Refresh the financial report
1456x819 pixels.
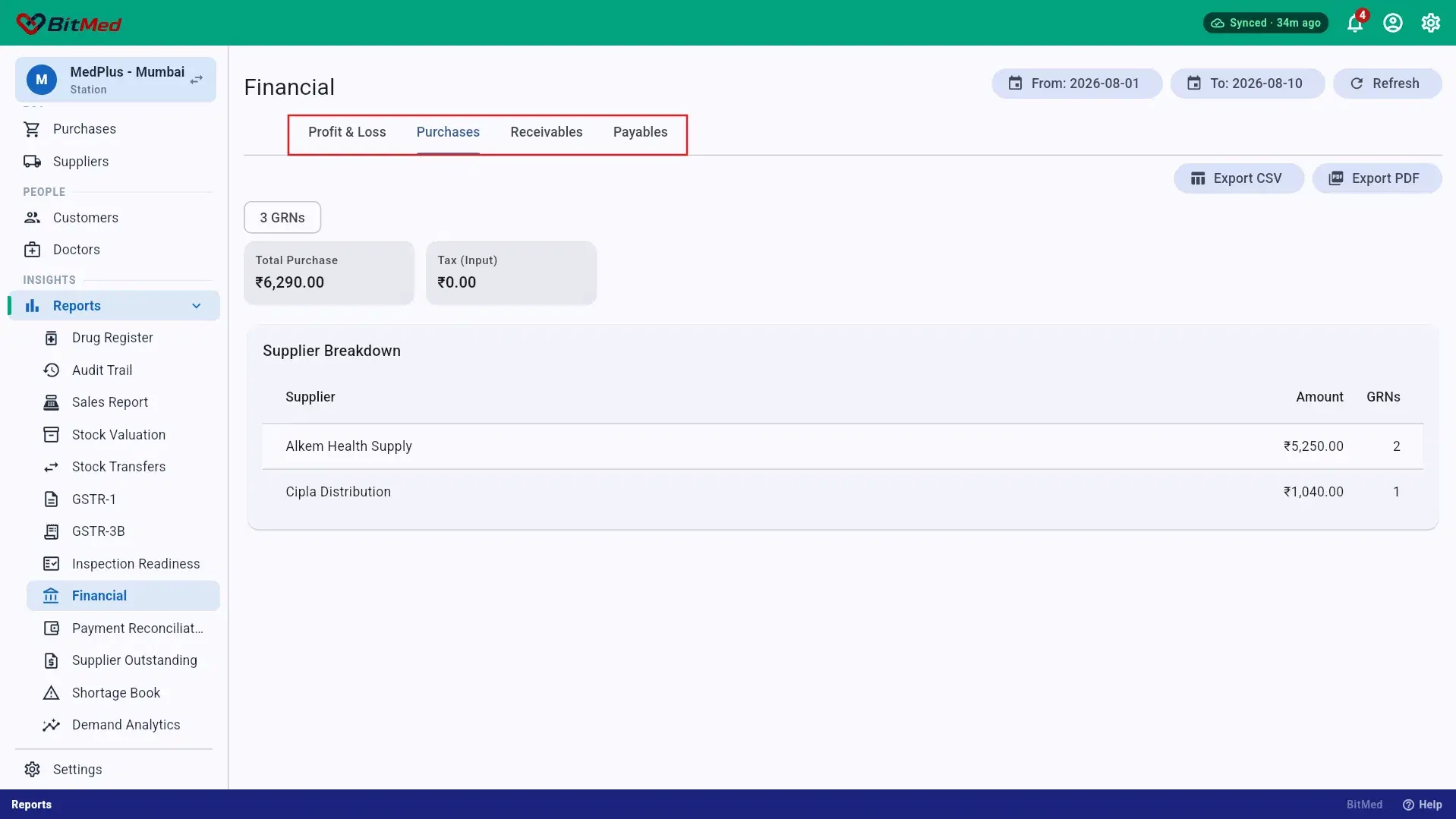pos(1387,83)
